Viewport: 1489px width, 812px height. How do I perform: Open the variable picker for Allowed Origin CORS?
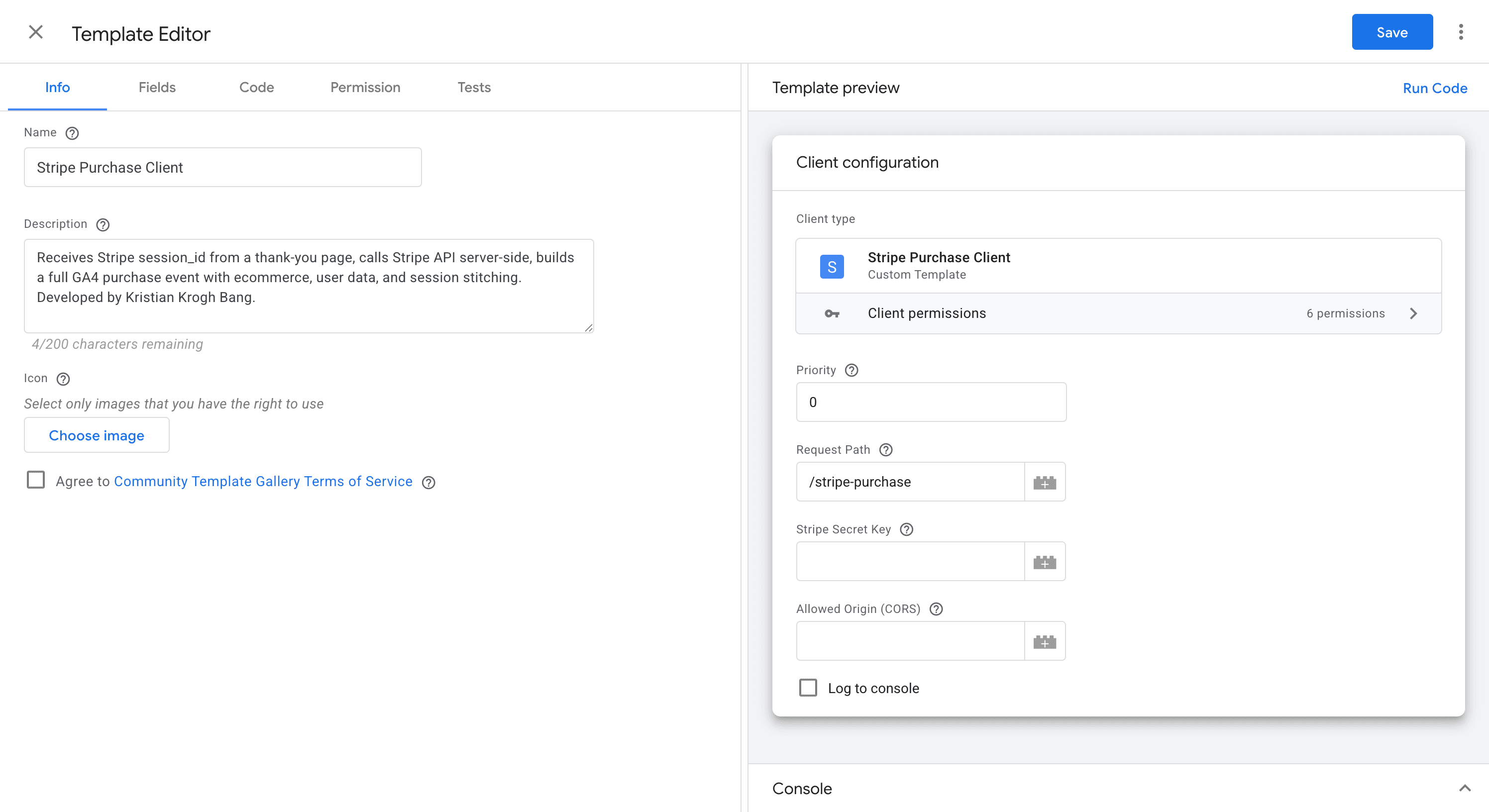point(1045,641)
